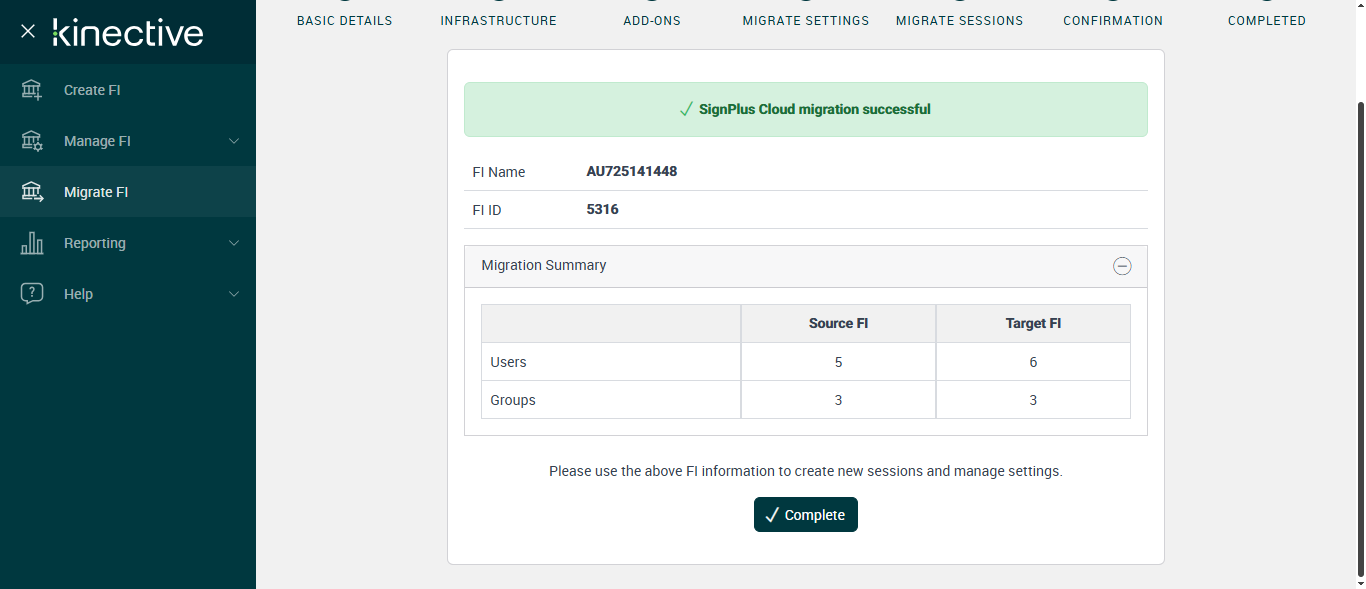Go to the Basic Details step
The height and width of the screenshot is (589, 1366).
[344, 20]
